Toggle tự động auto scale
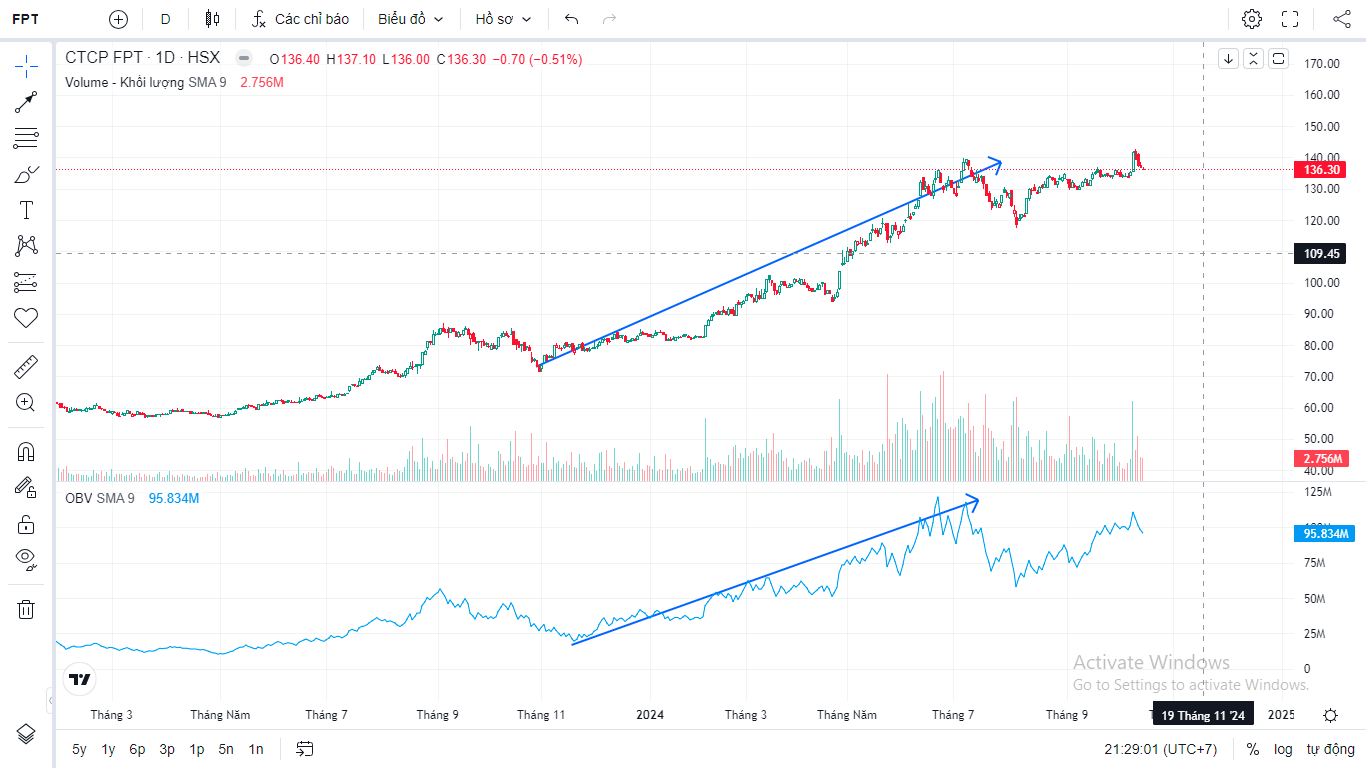 pyautogui.click(x=1330, y=749)
